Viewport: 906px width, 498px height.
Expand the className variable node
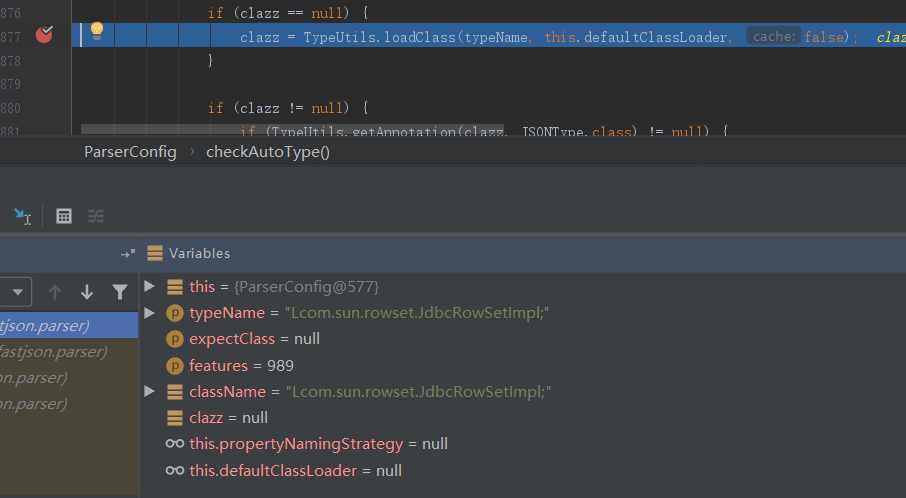click(150, 391)
